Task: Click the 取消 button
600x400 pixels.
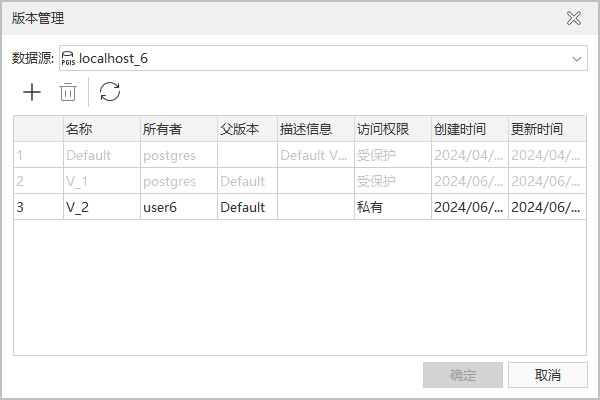Action: tap(547, 375)
